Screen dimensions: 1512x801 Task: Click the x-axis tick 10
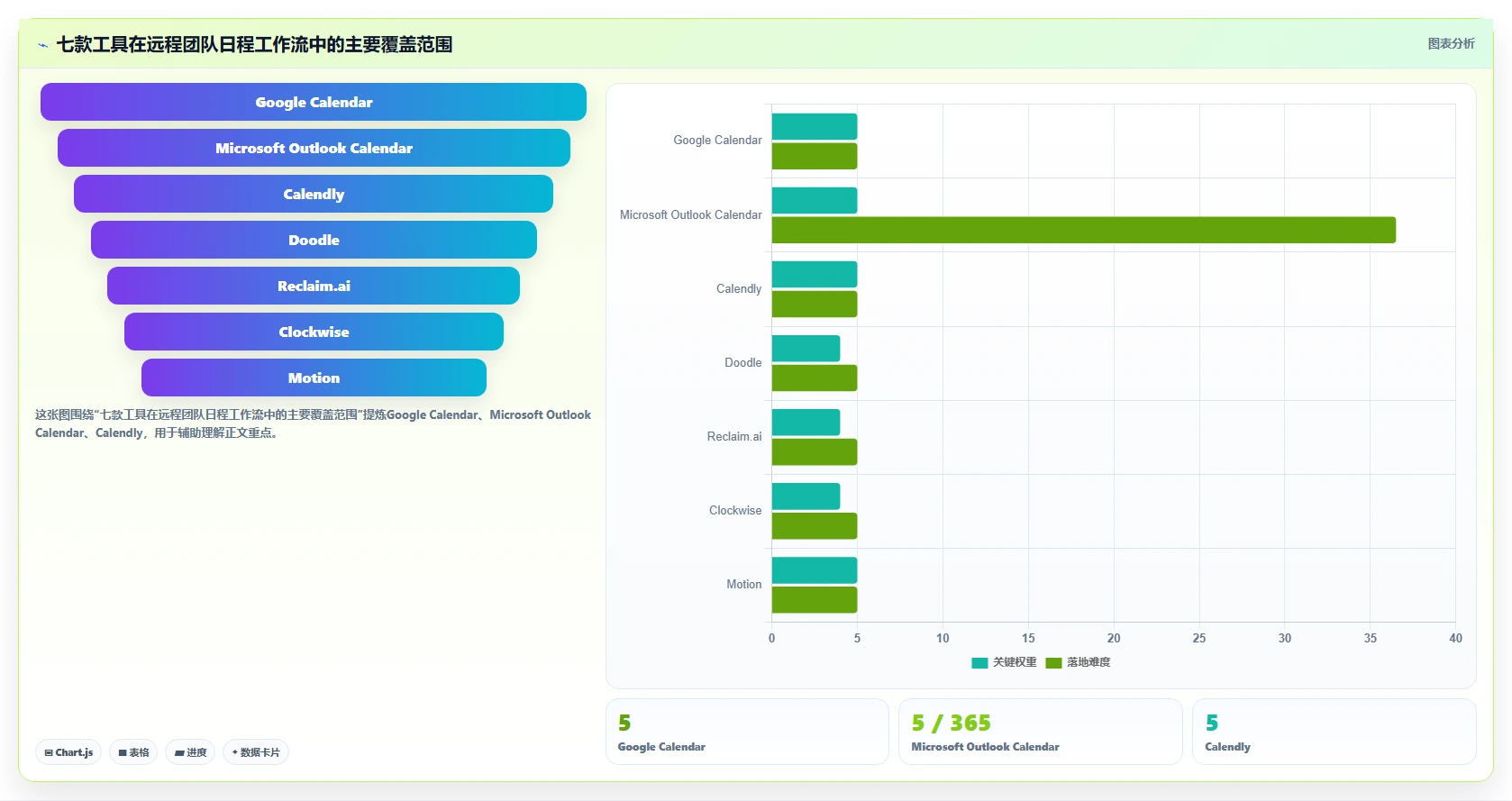[943, 638]
